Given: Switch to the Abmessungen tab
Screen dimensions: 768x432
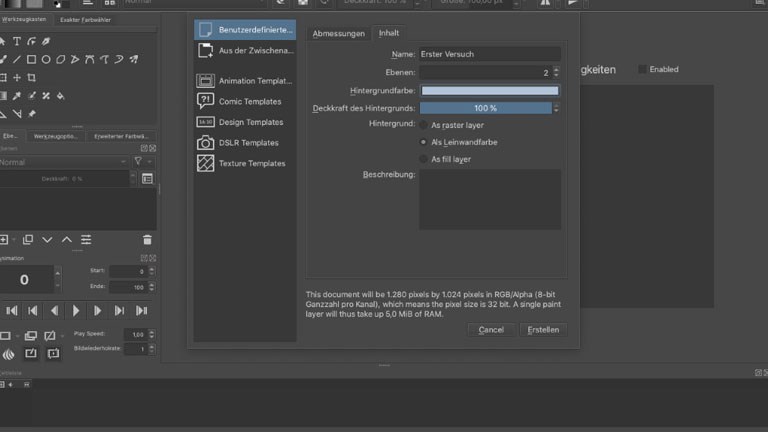Looking at the screenshot, I should (339, 33).
